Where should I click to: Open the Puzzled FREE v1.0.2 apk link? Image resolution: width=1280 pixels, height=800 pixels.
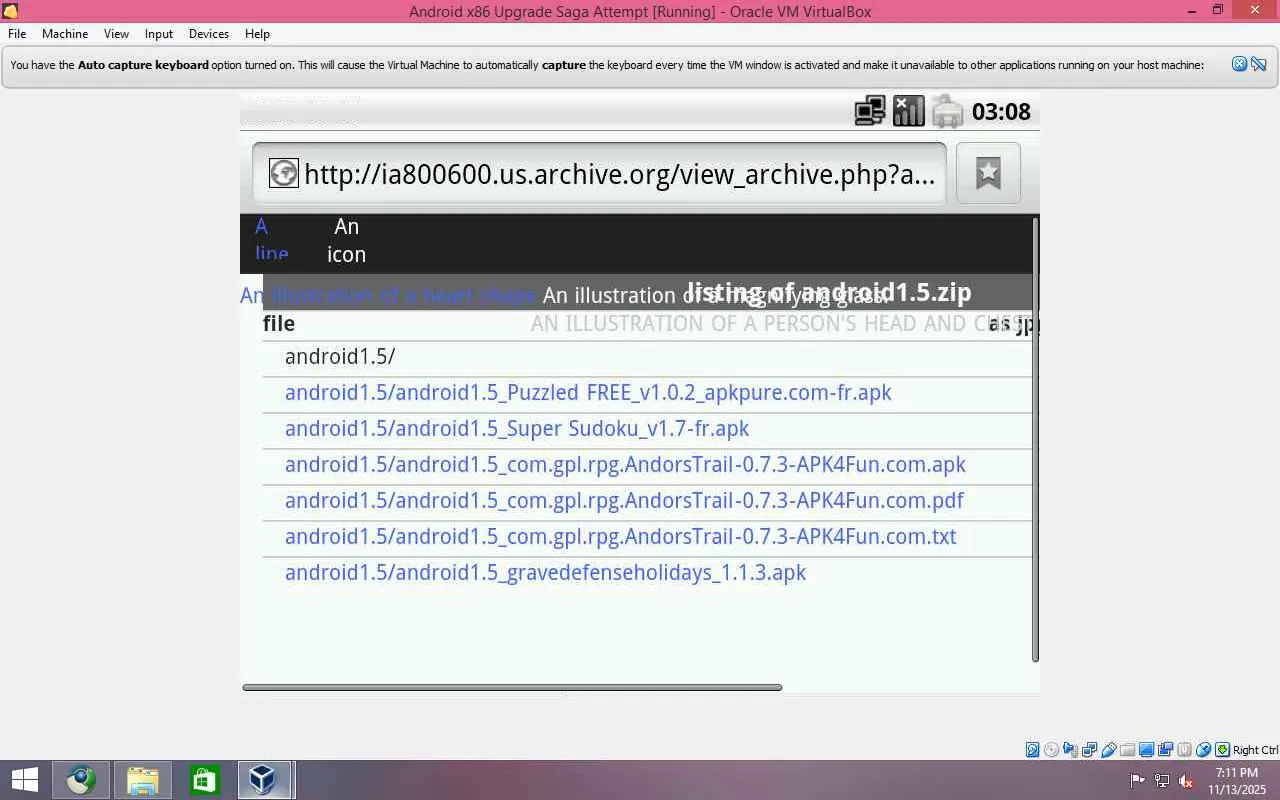click(588, 393)
